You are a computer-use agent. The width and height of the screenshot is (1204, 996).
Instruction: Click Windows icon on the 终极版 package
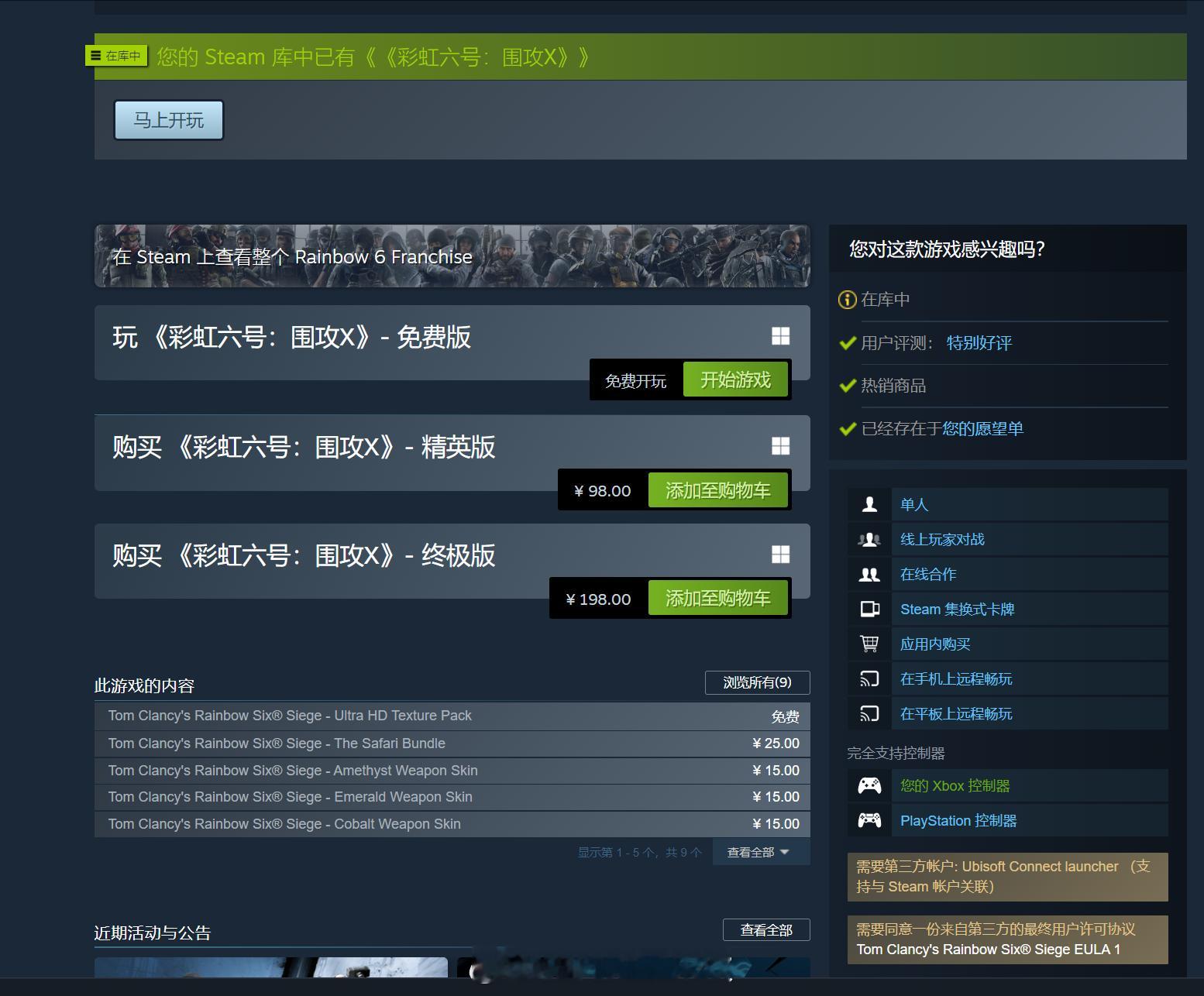point(780,555)
